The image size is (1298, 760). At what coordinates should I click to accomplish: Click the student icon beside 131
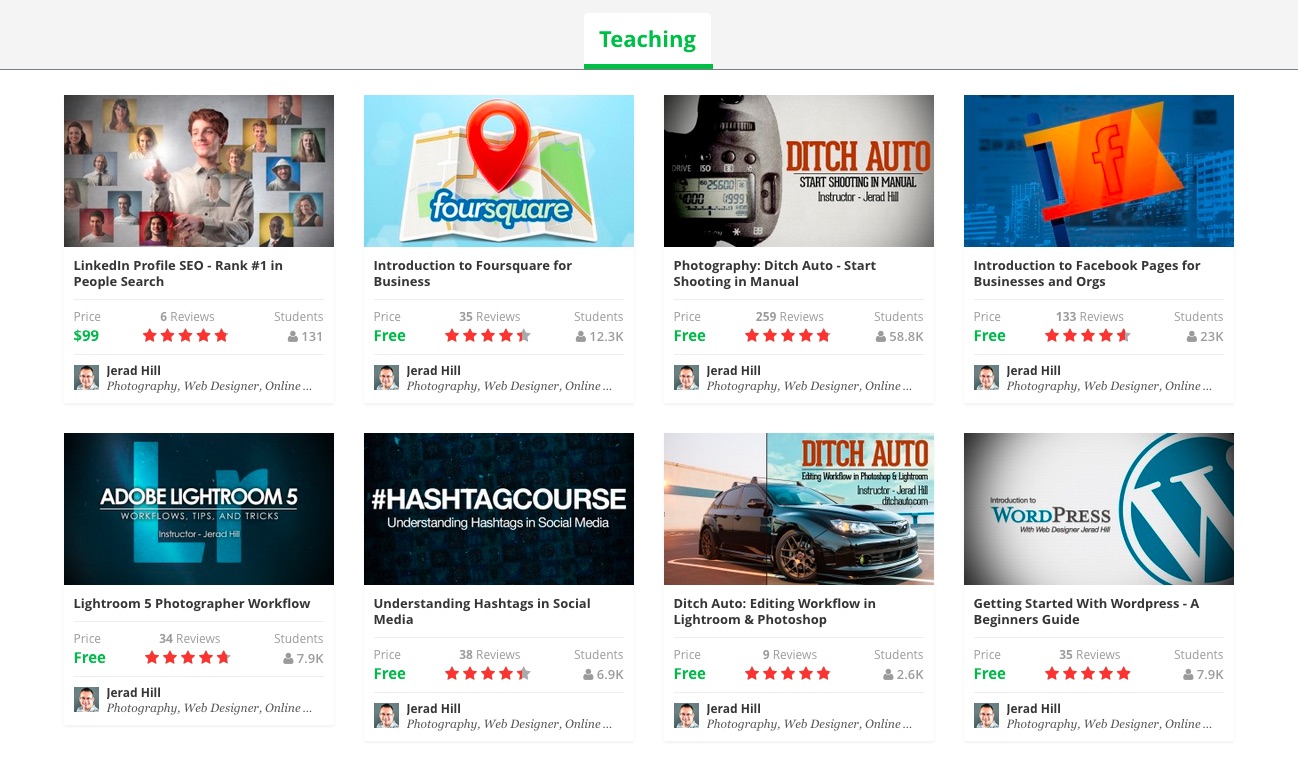coord(293,337)
